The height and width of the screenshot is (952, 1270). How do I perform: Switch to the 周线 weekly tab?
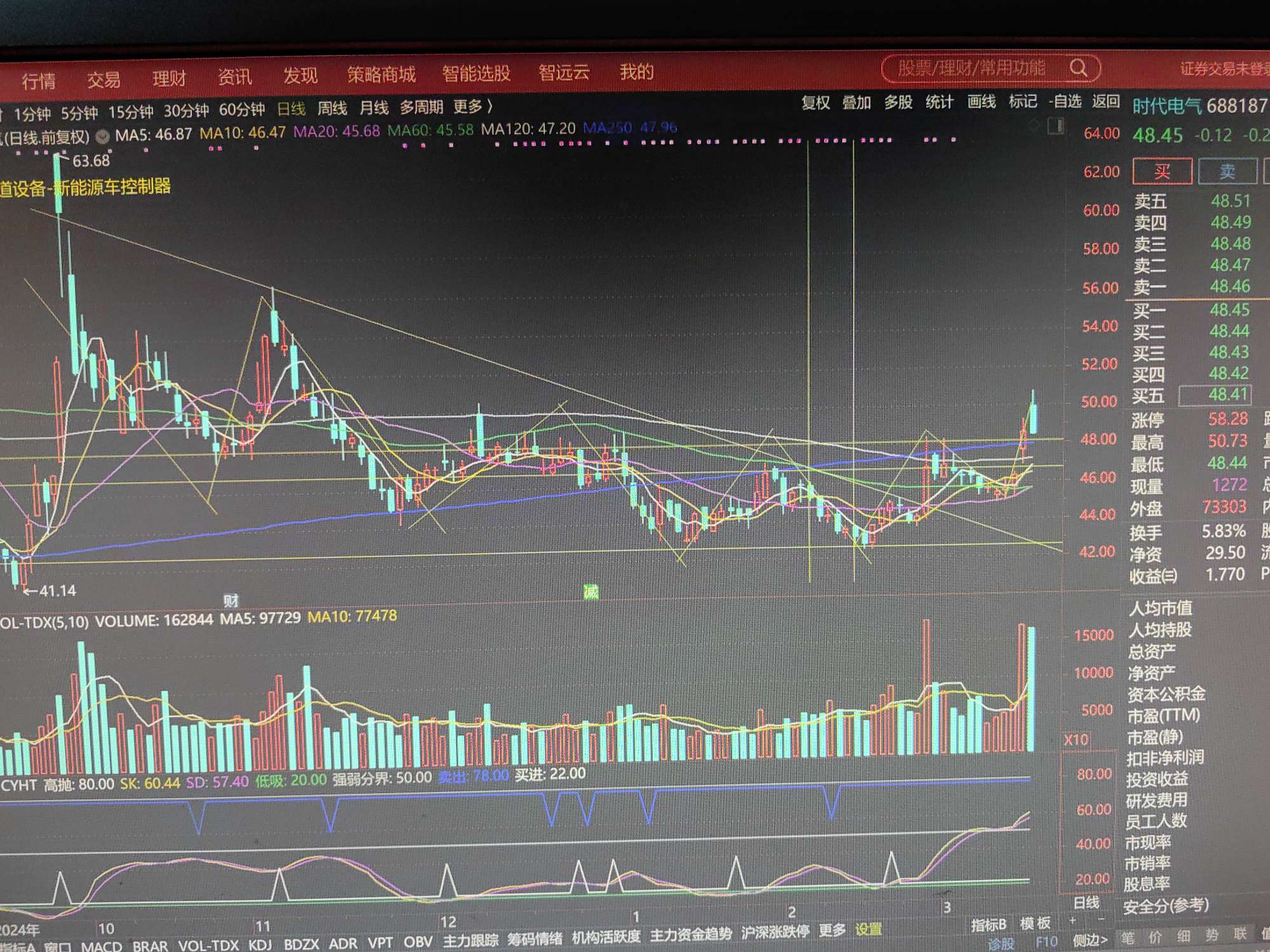pos(332,109)
